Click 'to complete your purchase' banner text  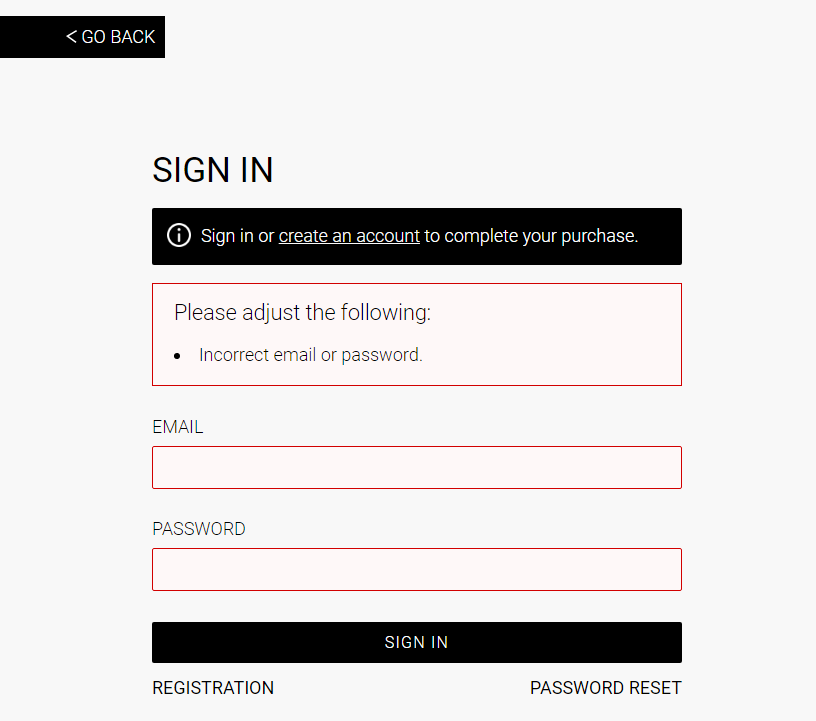coord(531,236)
